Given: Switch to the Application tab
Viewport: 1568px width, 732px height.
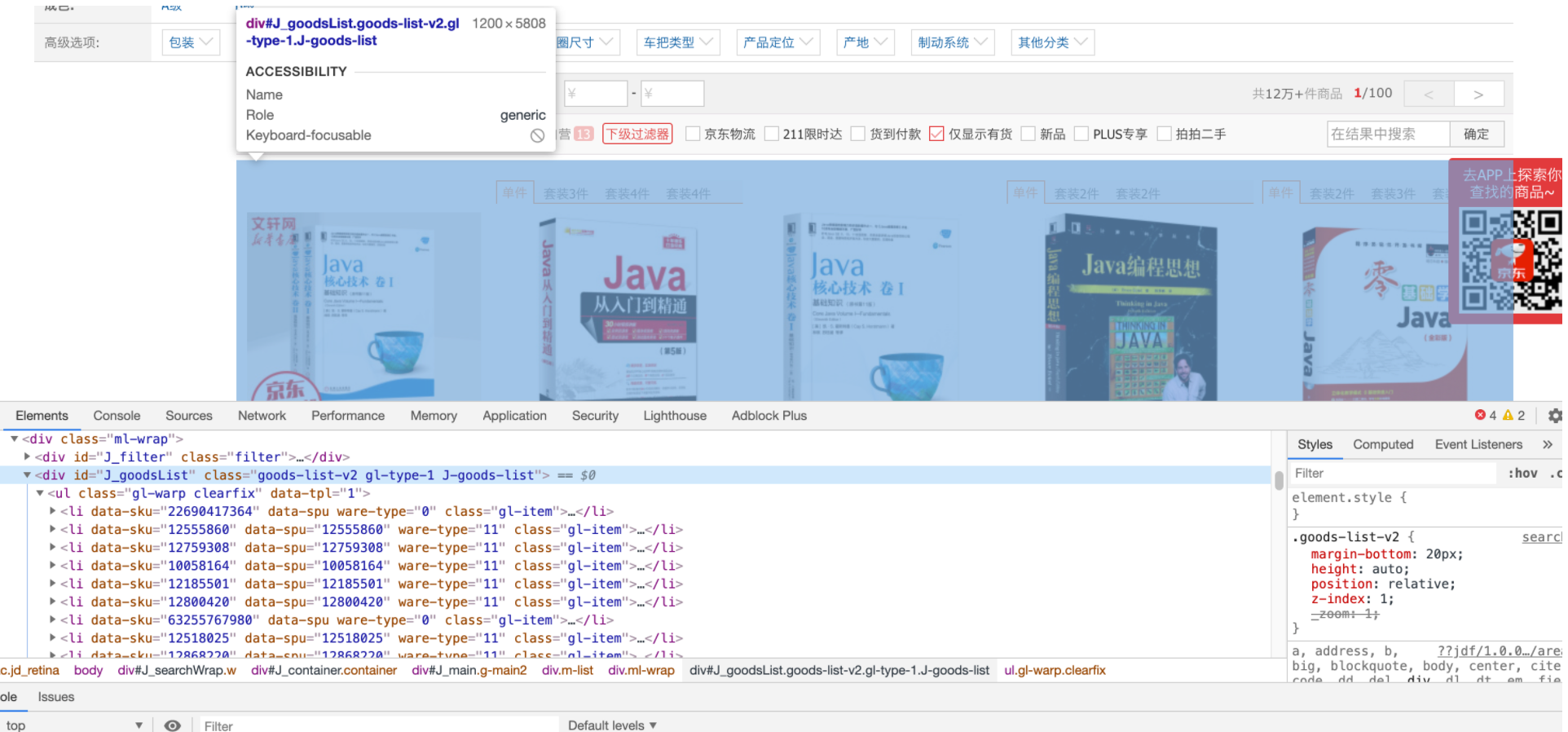Looking at the screenshot, I should (514, 416).
